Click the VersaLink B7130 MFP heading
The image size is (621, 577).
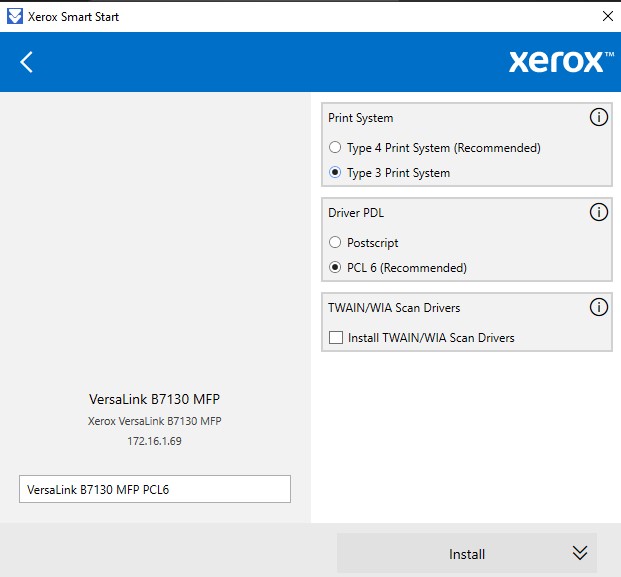[154, 399]
